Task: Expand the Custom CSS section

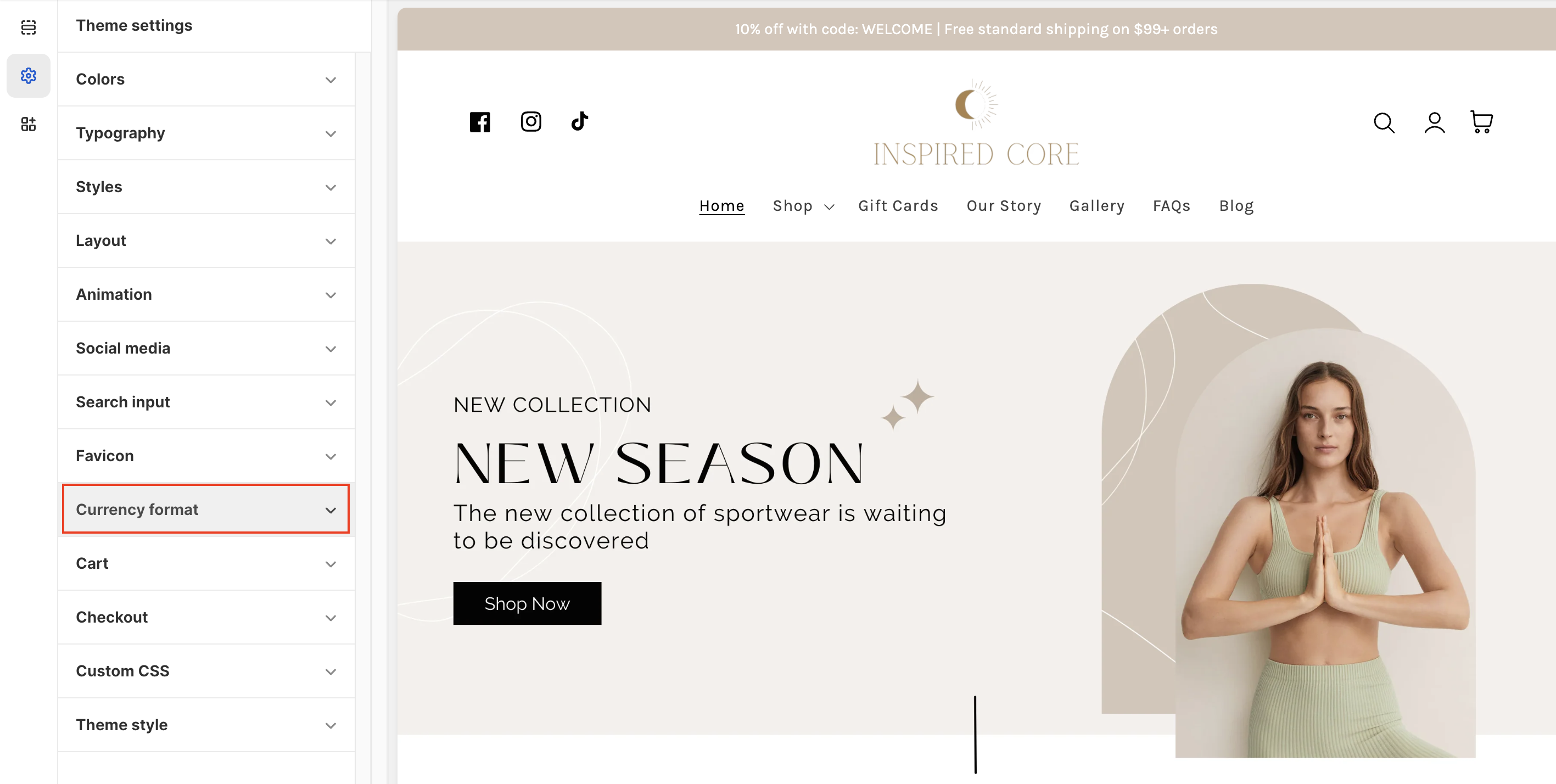Action: [206, 671]
